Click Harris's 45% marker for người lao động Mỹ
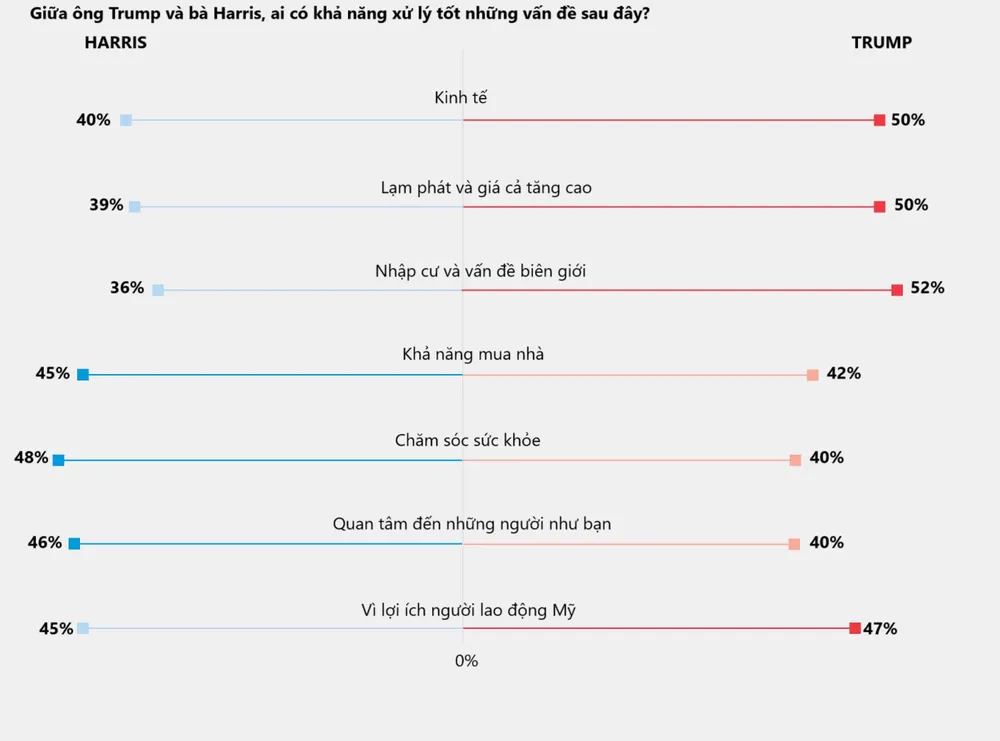Viewport: 1000px width, 741px height. 83,628
